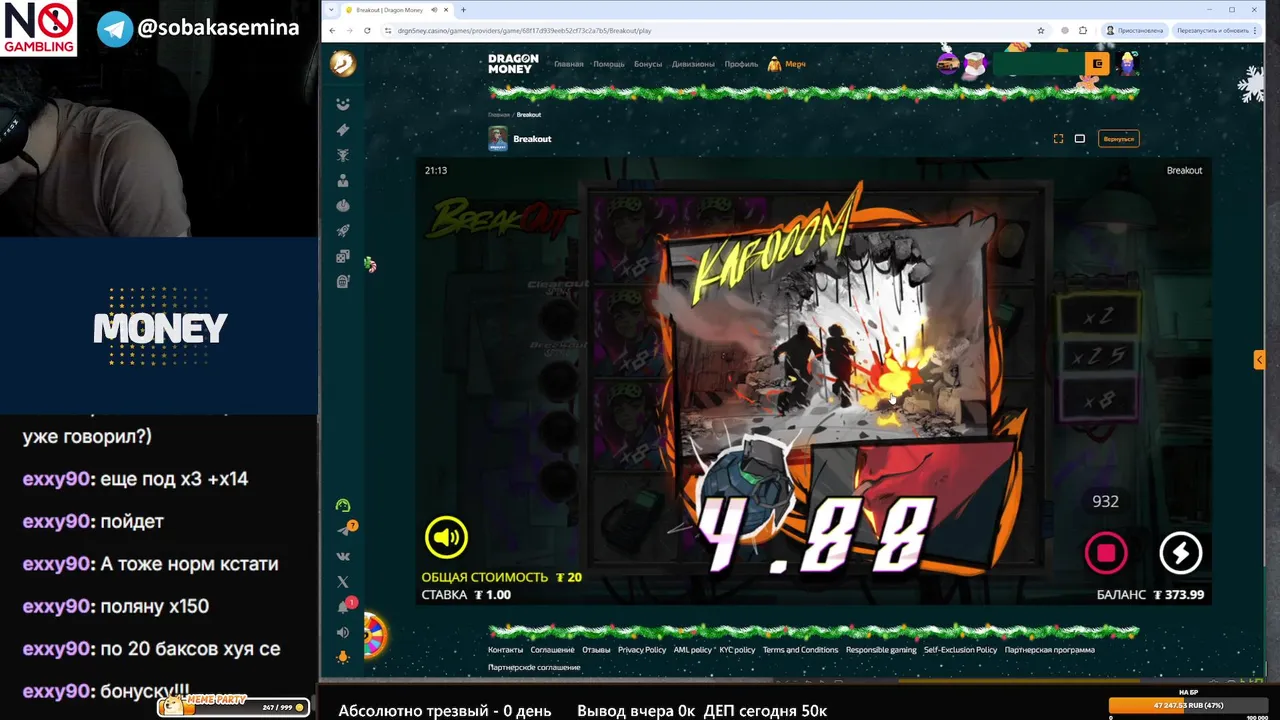The width and height of the screenshot is (1280, 720).
Task: Click the НА БР progress bar
Action: click(1188, 705)
